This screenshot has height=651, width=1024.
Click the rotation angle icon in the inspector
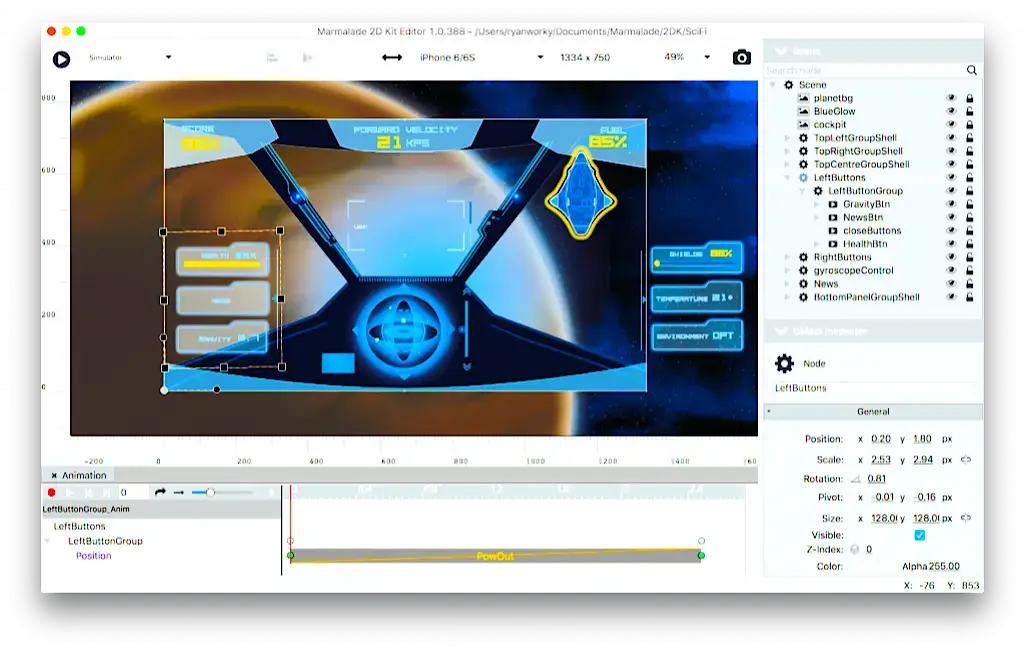(x=856, y=479)
